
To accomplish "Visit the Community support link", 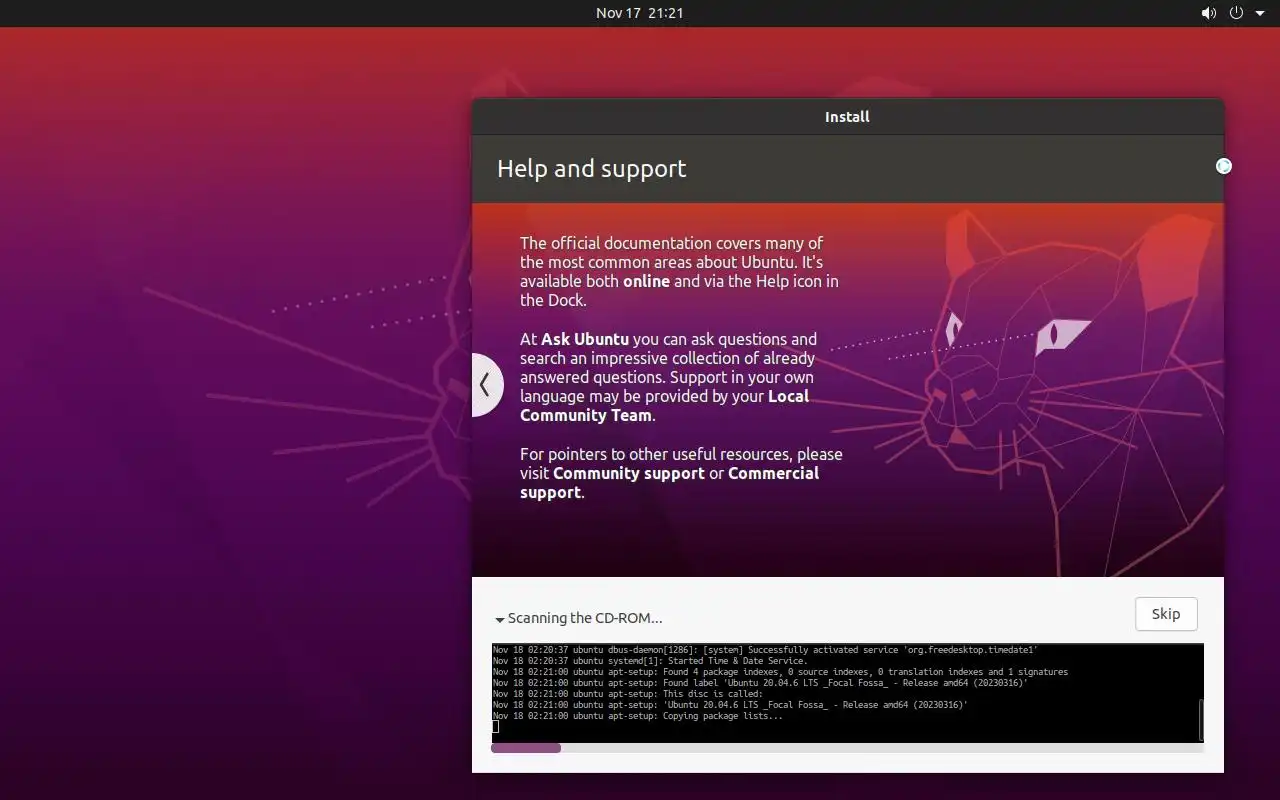I will pos(629,473).
